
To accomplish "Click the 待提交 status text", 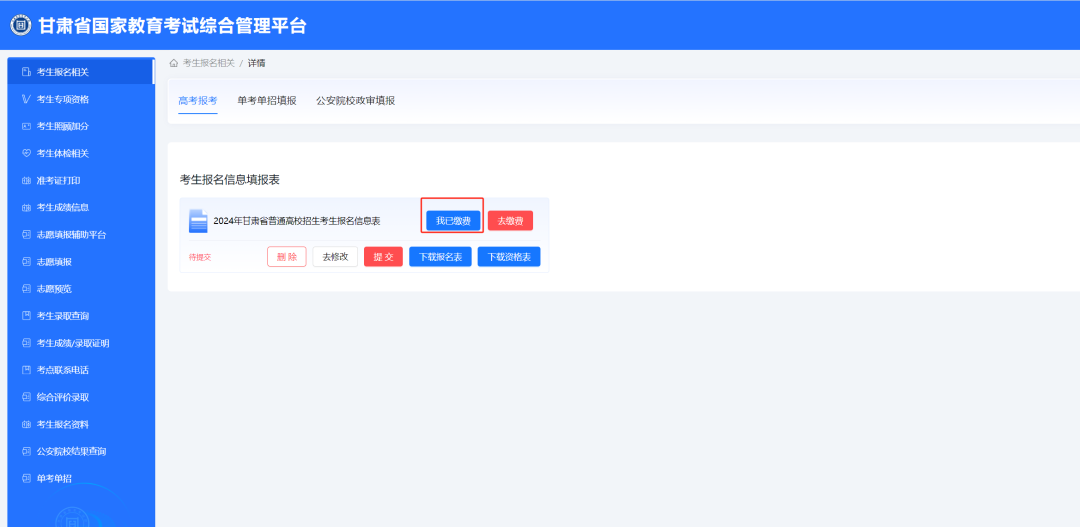I will coord(200,258).
